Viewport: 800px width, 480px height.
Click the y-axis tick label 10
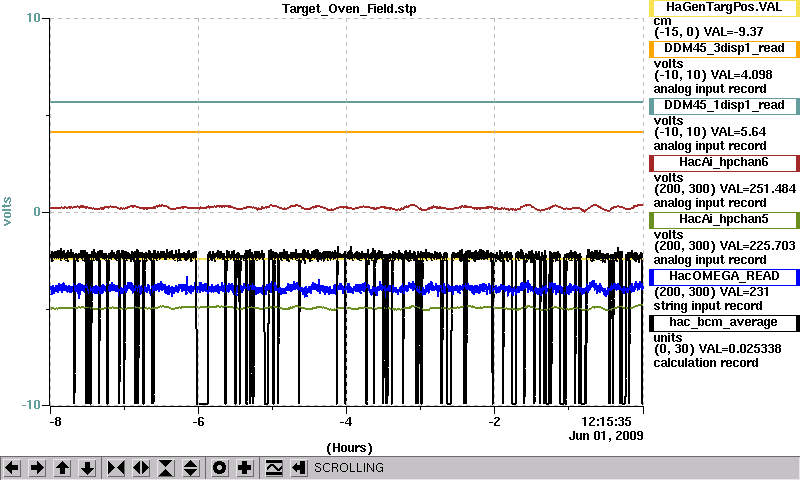(x=33, y=18)
